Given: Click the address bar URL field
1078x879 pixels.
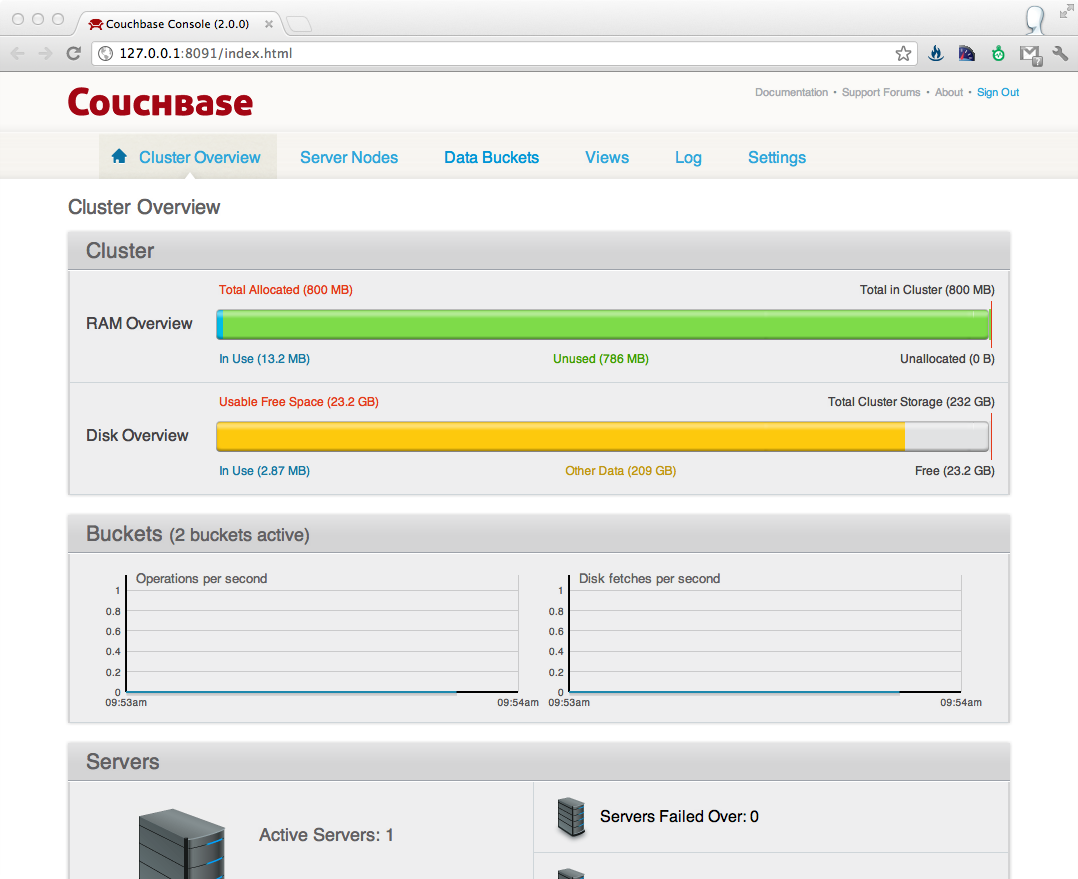Looking at the screenshot, I should tap(505, 54).
